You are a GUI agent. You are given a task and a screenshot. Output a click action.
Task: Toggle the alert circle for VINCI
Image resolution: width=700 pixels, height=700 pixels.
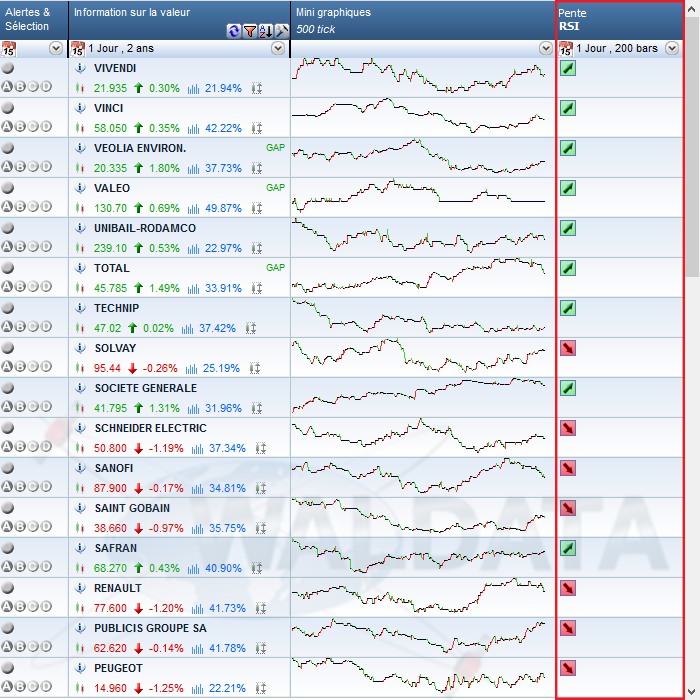tap(8, 108)
